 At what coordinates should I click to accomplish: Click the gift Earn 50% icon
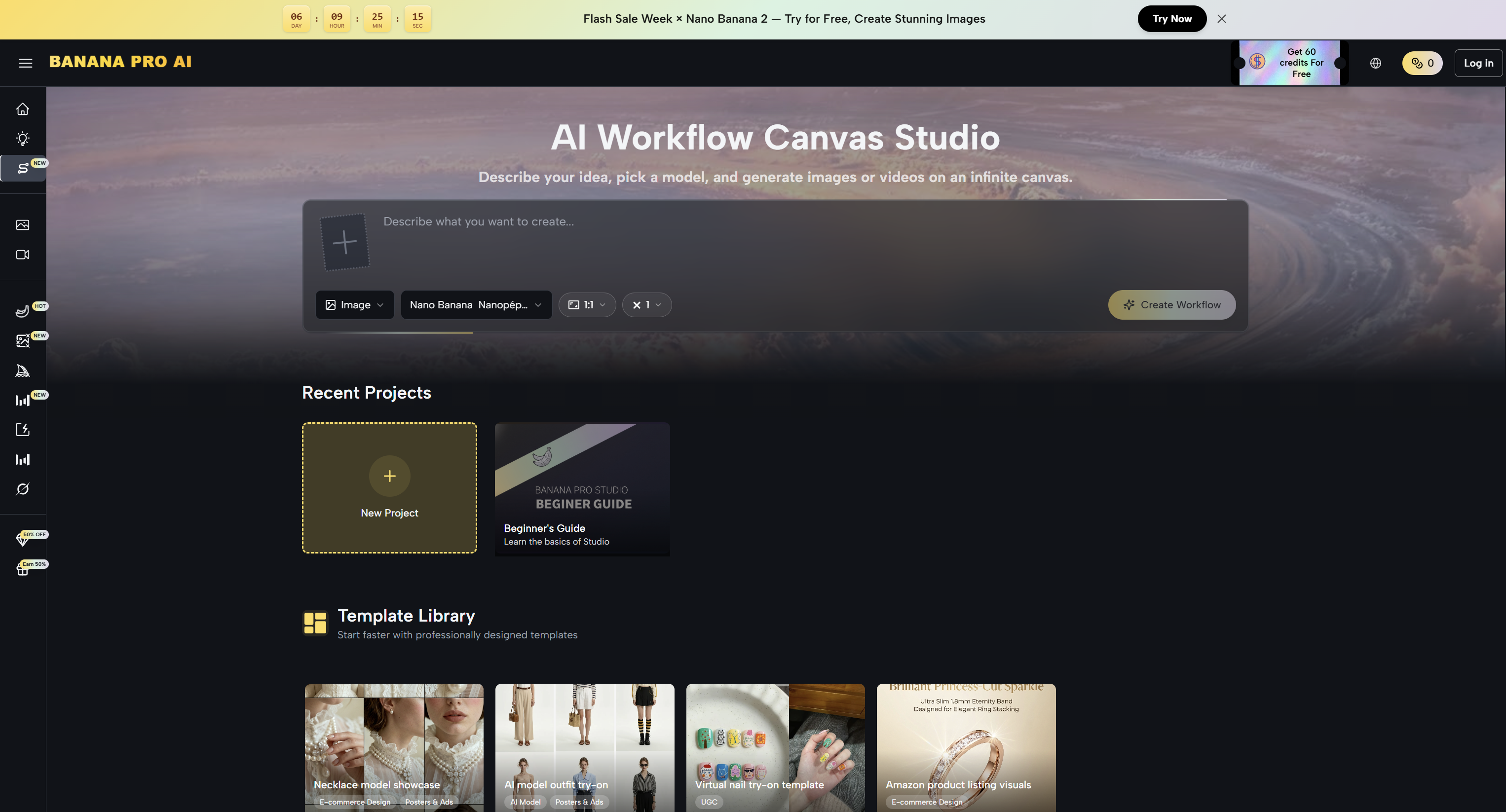click(23, 569)
